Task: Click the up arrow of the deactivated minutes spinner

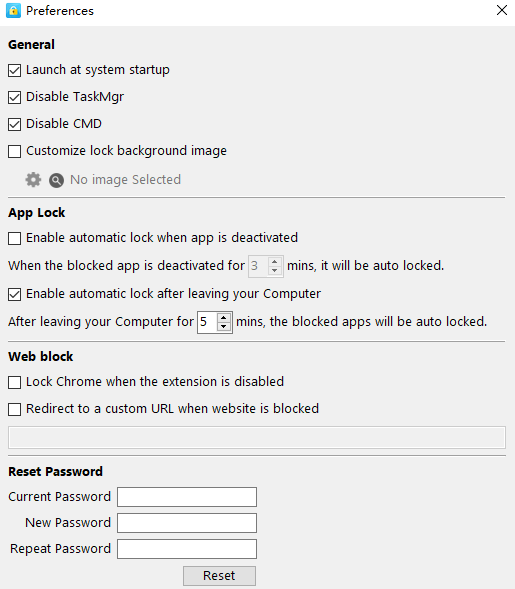Action: click(275, 262)
